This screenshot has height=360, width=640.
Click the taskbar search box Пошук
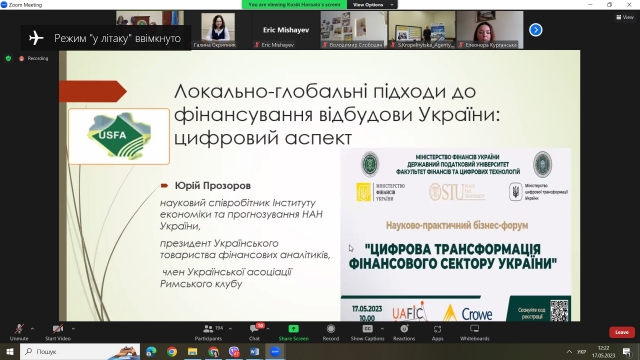[80, 351]
